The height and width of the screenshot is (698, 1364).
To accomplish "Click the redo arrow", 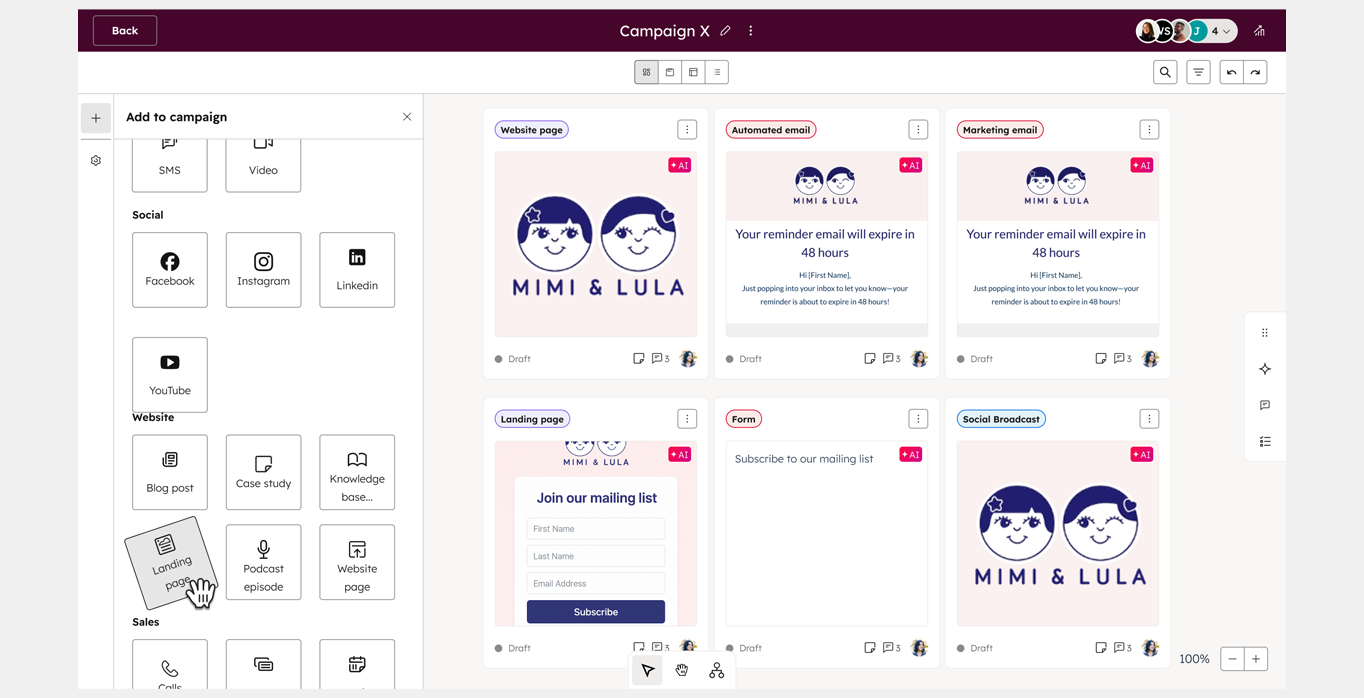I will [1255, 72].
